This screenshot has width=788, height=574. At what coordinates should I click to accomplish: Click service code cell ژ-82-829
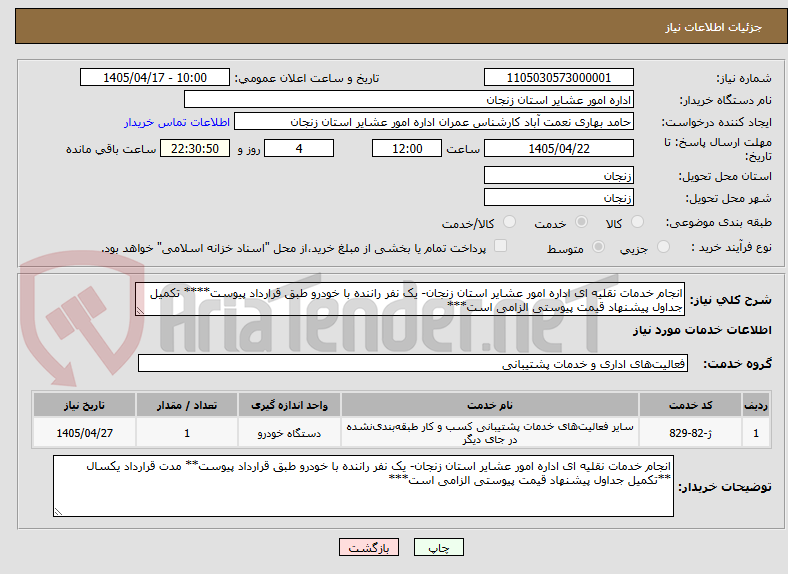[x=690, y=433]
